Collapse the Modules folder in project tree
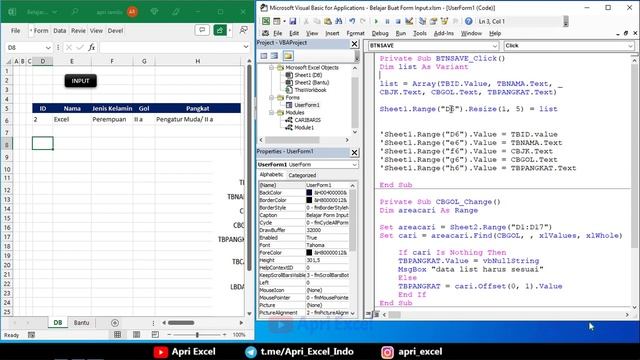The height and width of the screenshot is (360, 640). 271,113
